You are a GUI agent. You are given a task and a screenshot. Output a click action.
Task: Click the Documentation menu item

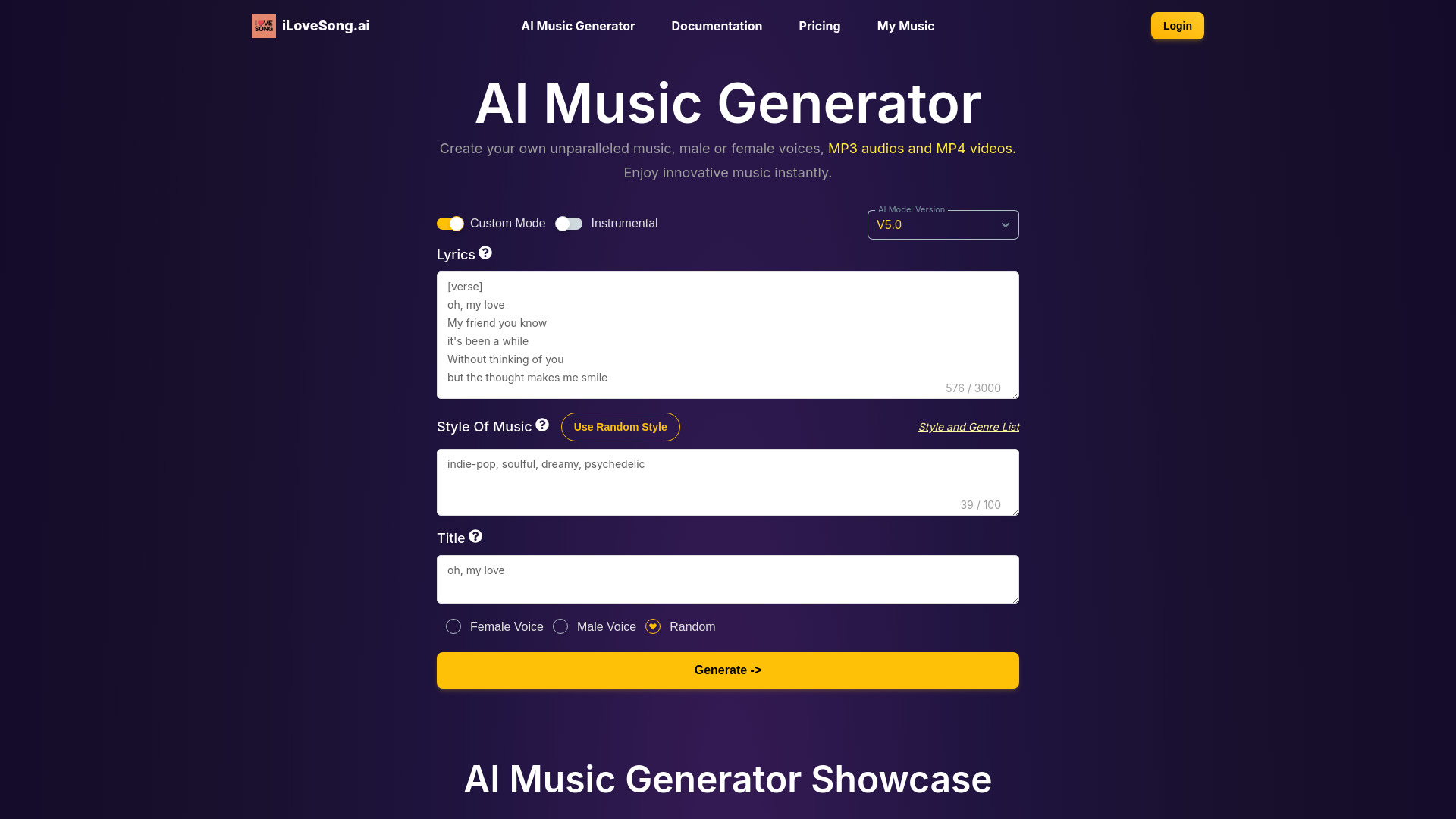point(716,26)
